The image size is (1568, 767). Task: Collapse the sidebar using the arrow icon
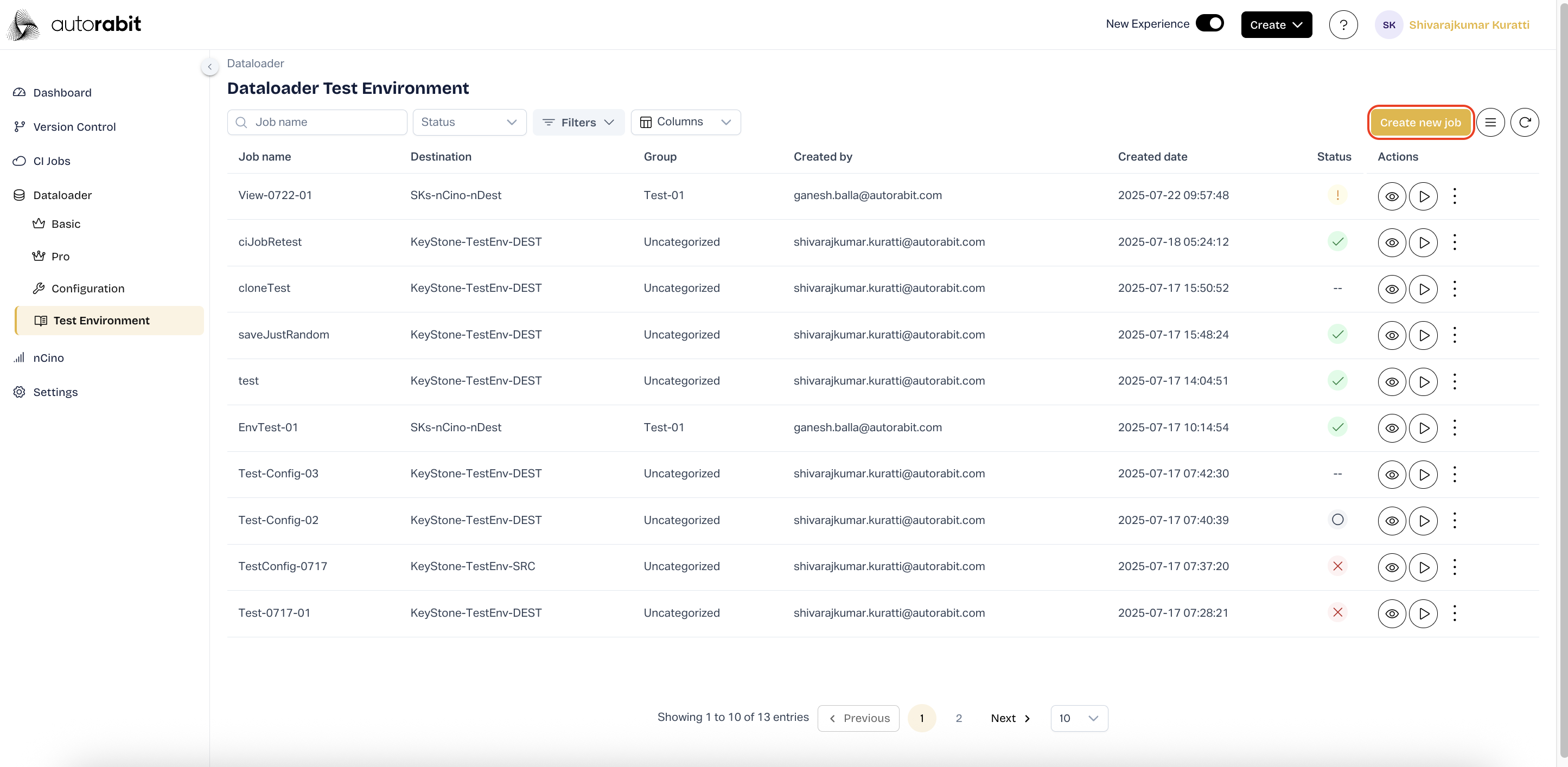[209, 67]
